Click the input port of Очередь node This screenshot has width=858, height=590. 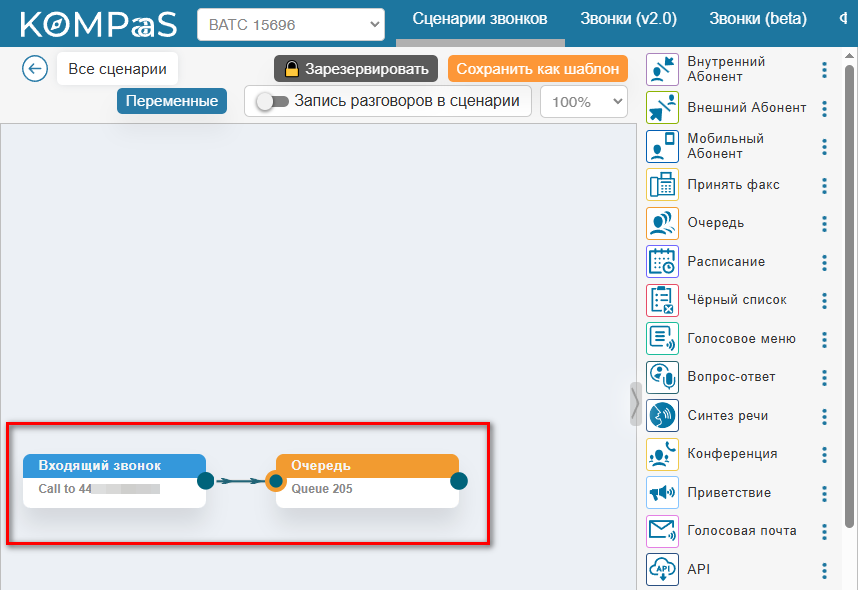click(276, 481)
